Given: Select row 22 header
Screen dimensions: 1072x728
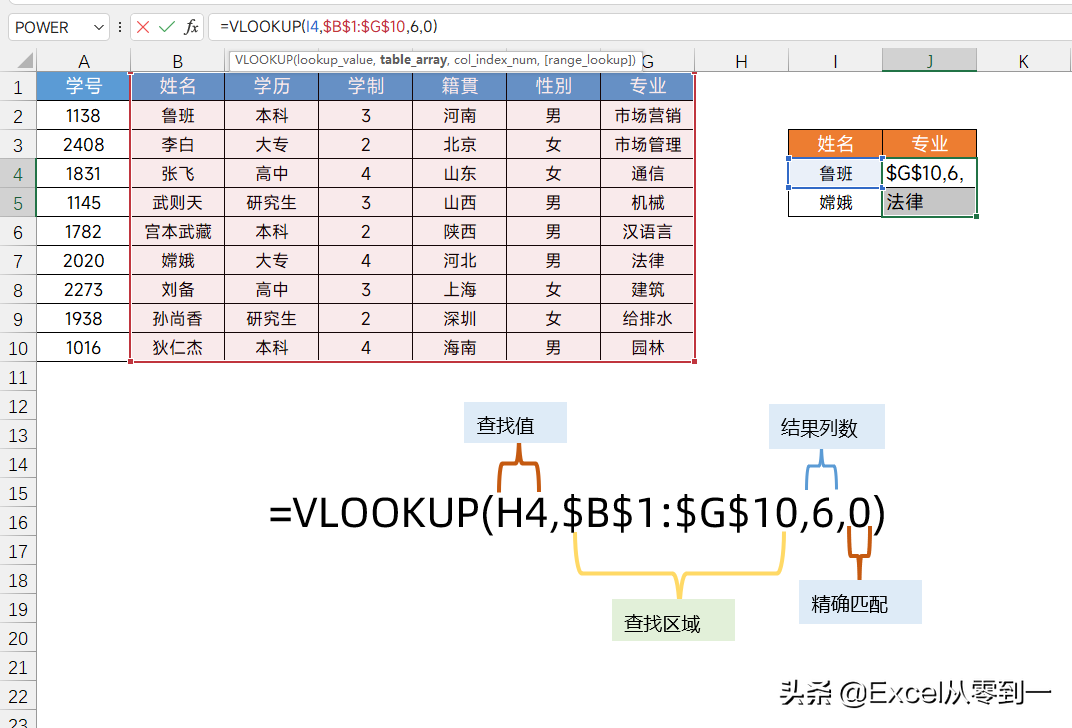Looking at the screenshot, I should (x=18, y=697).
